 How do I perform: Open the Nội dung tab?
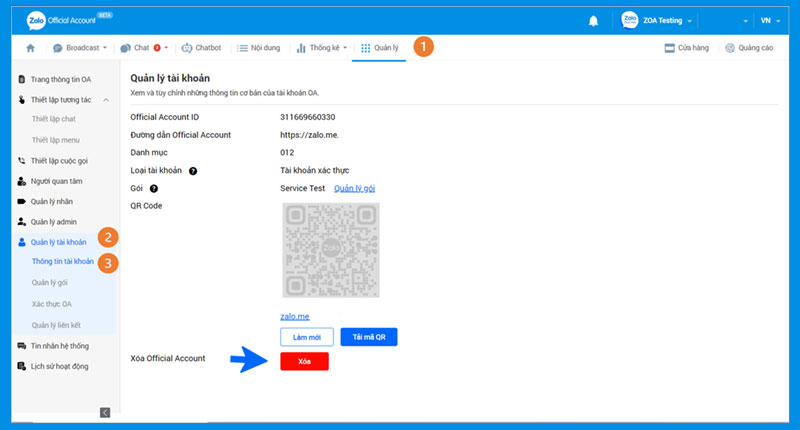click(259, 48)
